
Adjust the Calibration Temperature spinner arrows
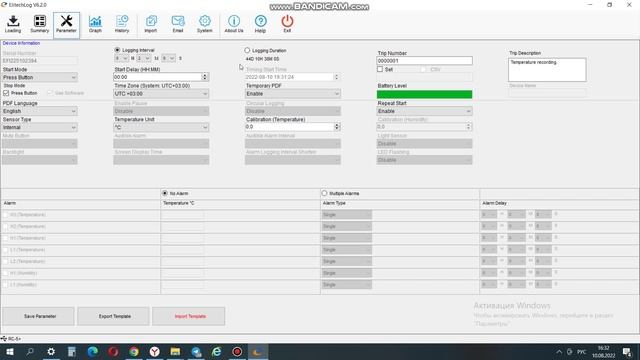coord(337,127)
